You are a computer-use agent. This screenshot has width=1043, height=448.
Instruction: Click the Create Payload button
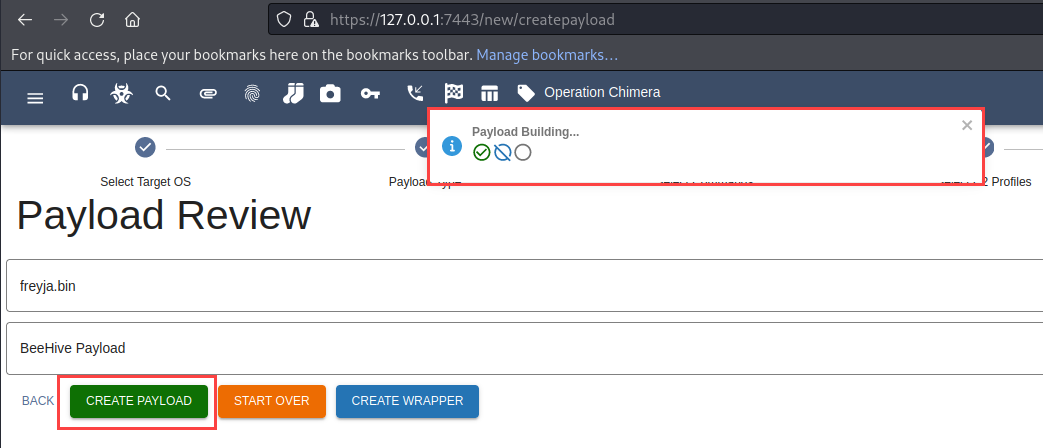(x=138, y=401)
